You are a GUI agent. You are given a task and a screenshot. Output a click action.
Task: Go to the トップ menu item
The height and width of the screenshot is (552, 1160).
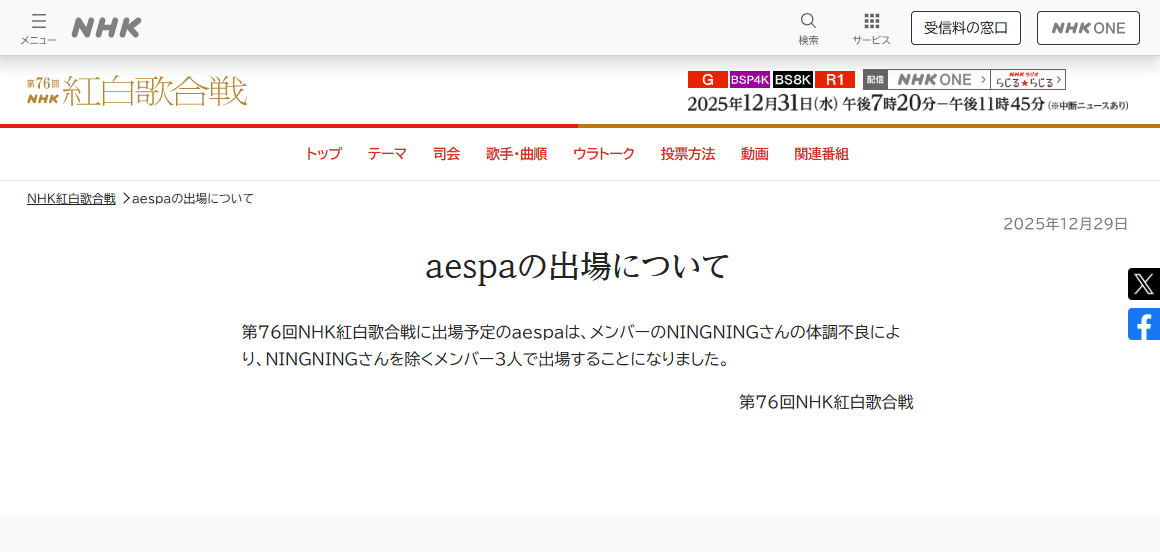(x=323, y=154)
